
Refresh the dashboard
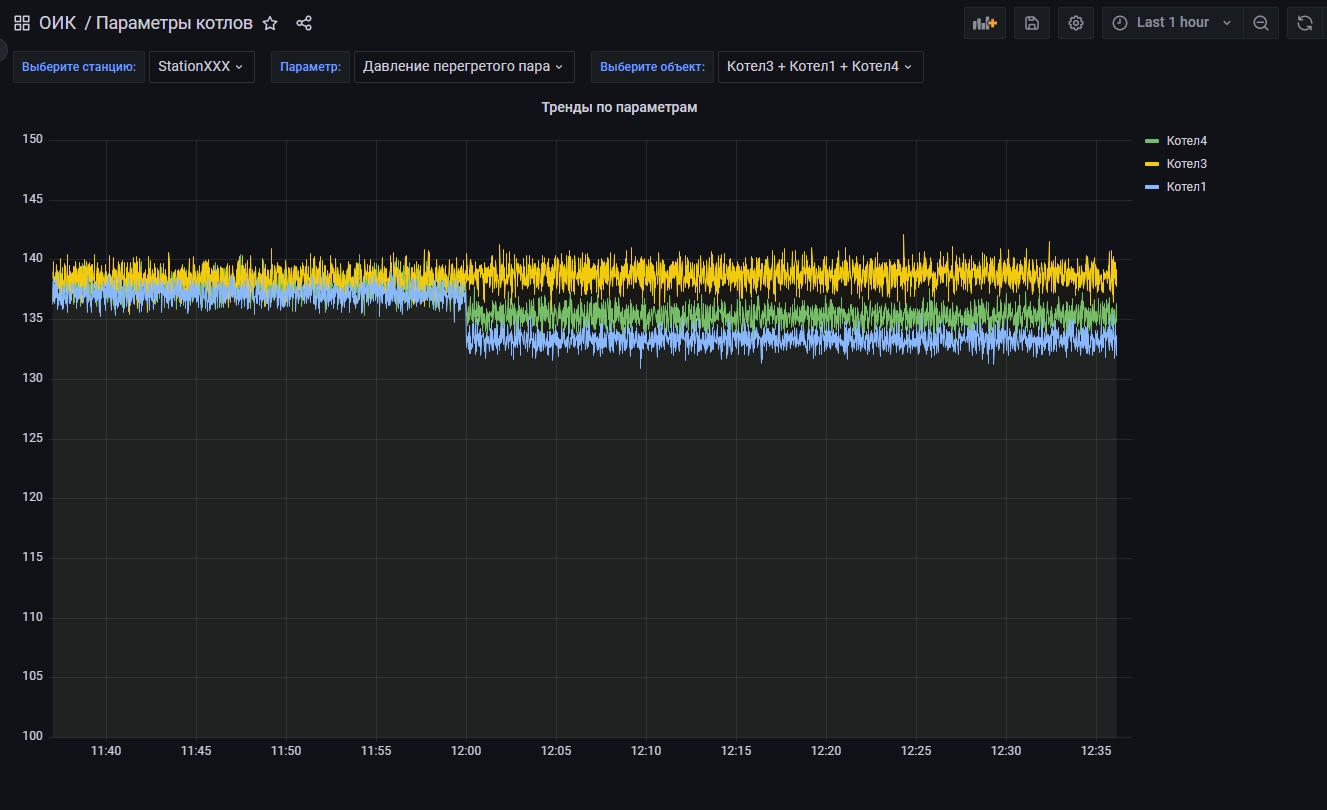(1305, 23)
